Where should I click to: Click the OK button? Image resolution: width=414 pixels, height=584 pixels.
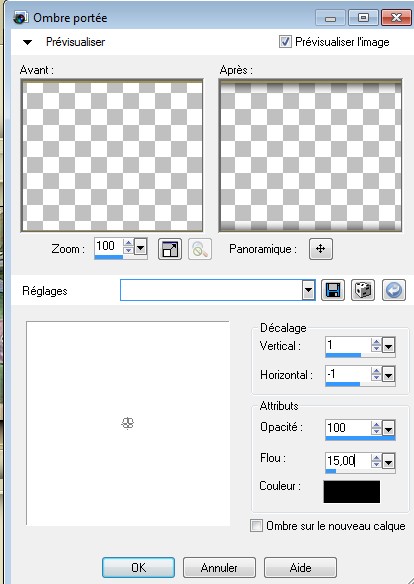click(x=138, y=567)
